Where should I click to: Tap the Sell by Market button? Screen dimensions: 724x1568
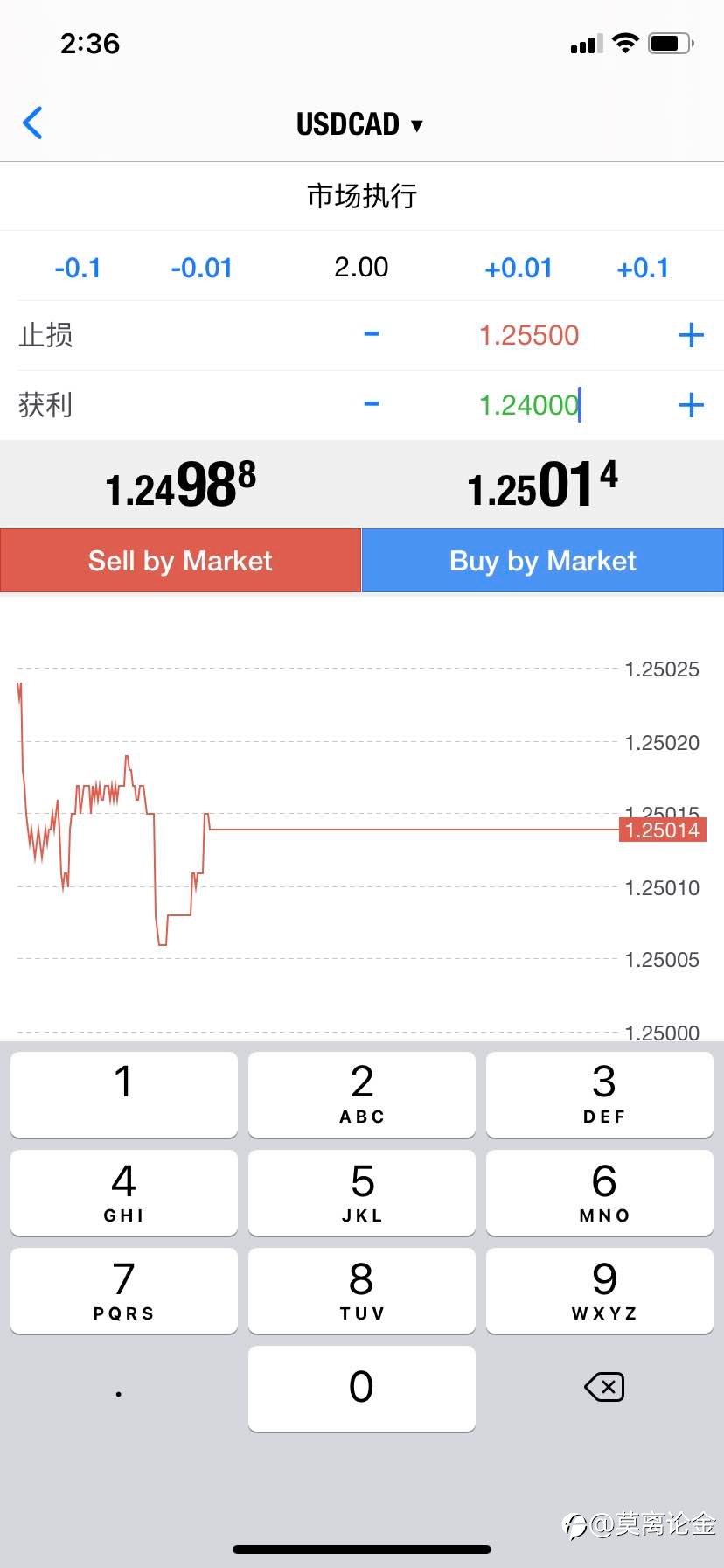pyautogui.click(x=180, y=561)
